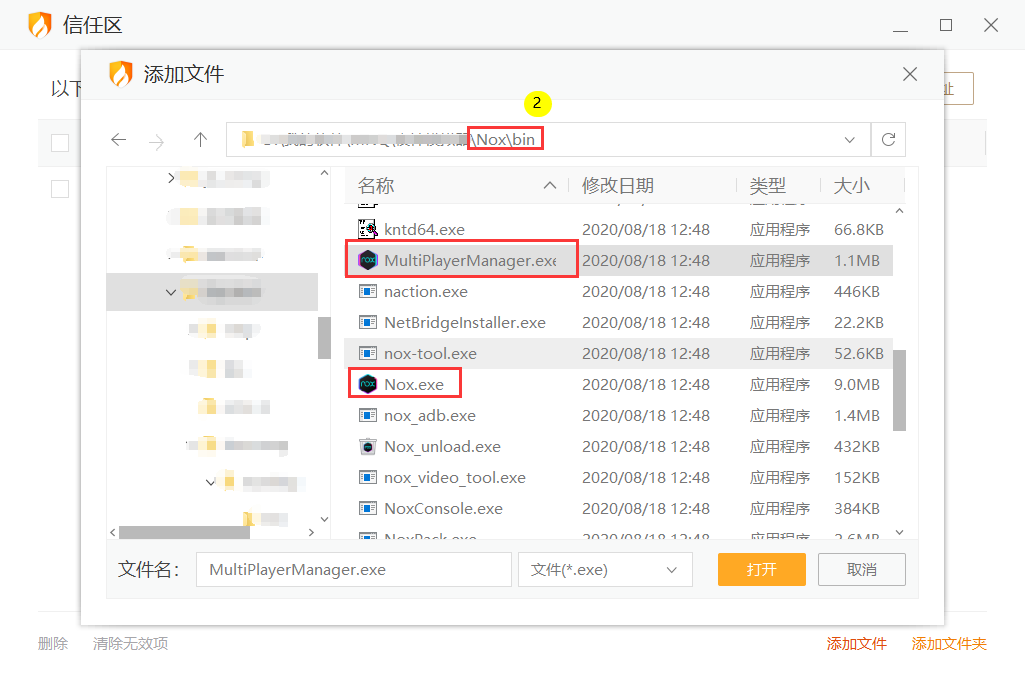Viewport: 1025px width, 675px height.
Task: Click 添加文件 link in 信任区 window
Action: click(856, 644)
